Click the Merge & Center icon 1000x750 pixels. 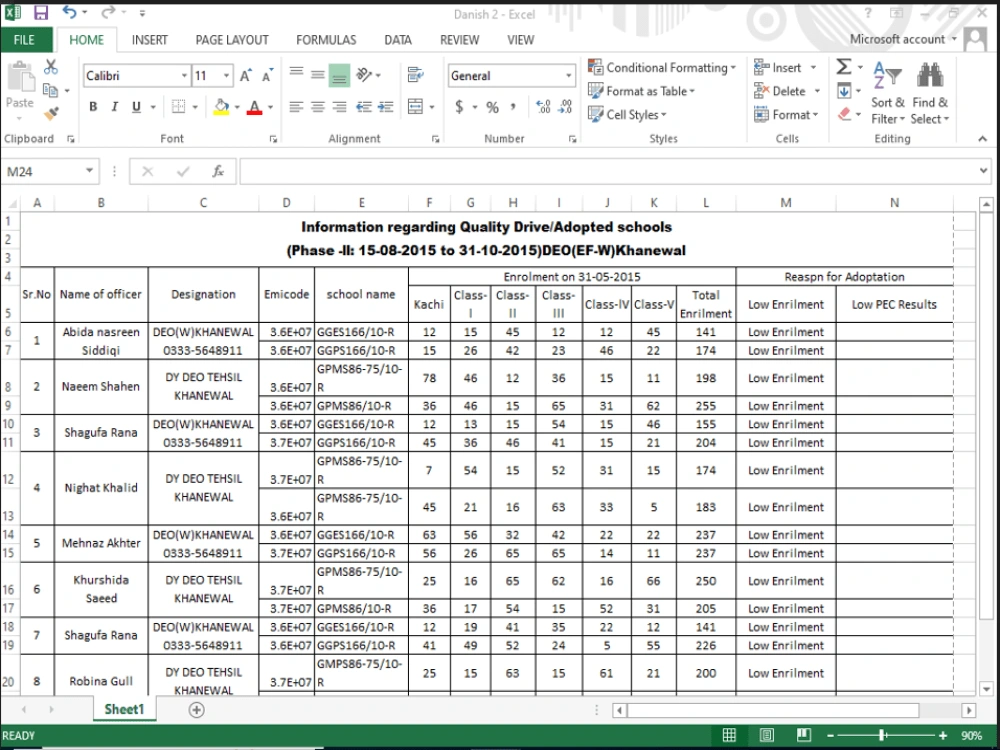coord(416,107)
